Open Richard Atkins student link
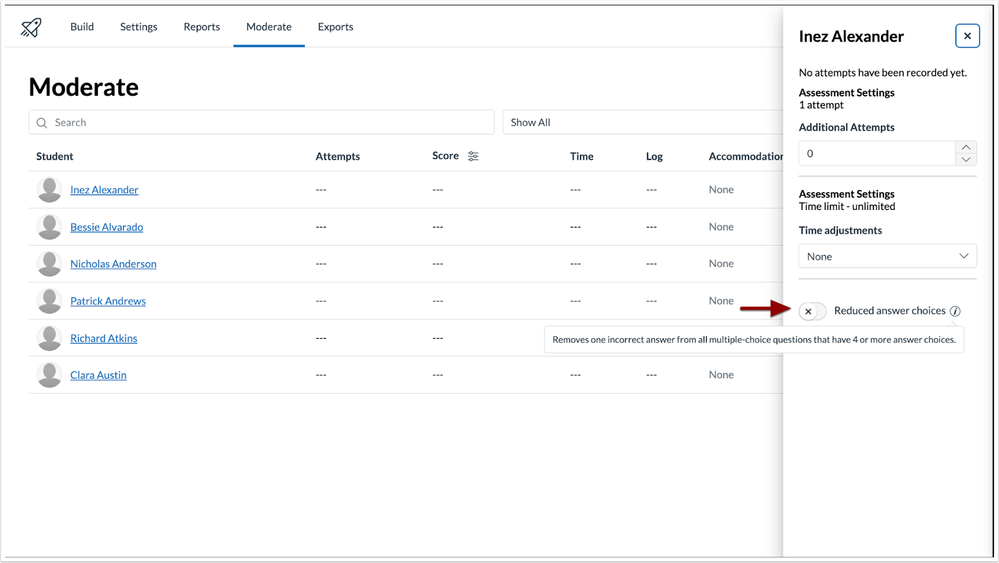The width and height of the screenshot is (999, 563). pos(103,338)
